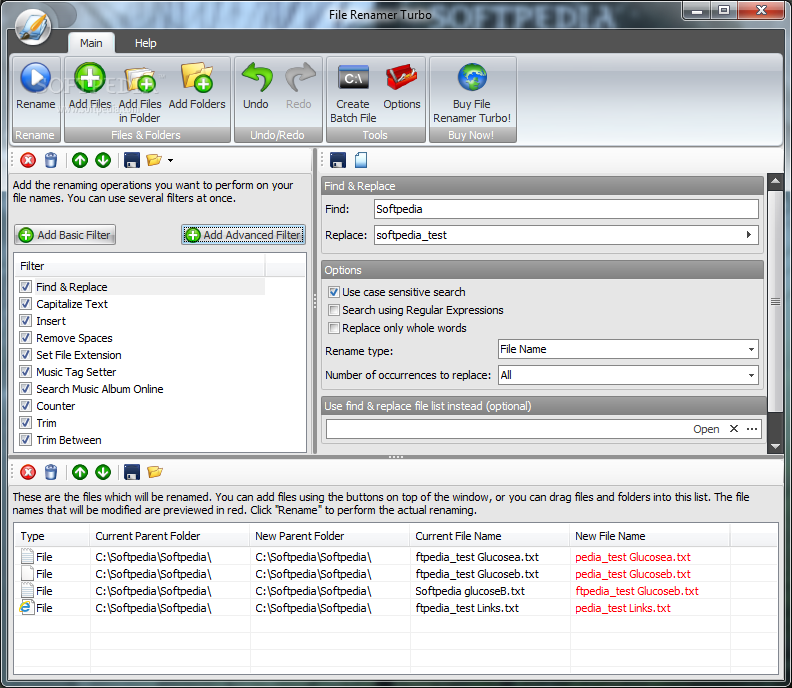
Task: Uncheck the Find & Replace filter
Action: pos(25,287)
